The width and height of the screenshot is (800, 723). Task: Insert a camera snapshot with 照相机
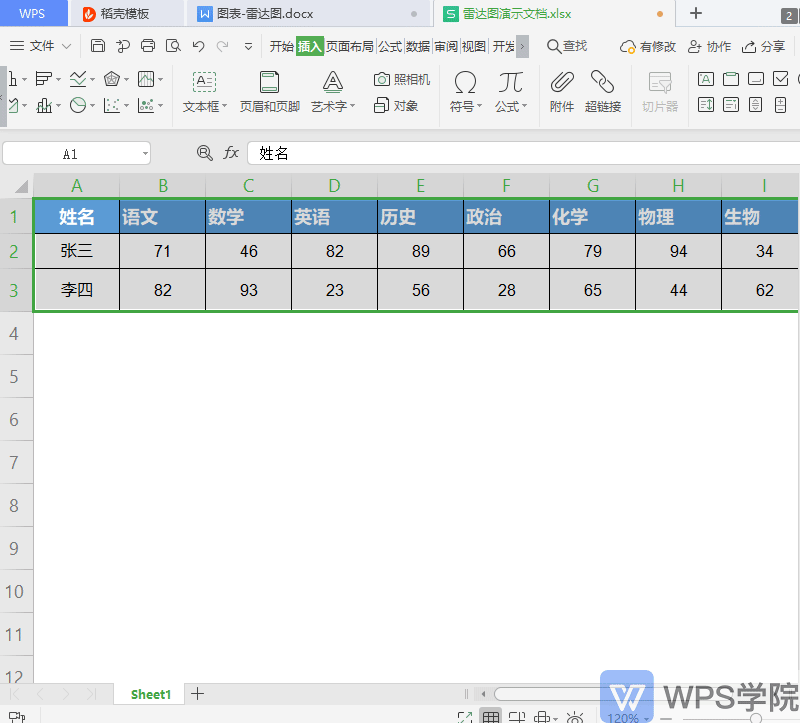401,79
